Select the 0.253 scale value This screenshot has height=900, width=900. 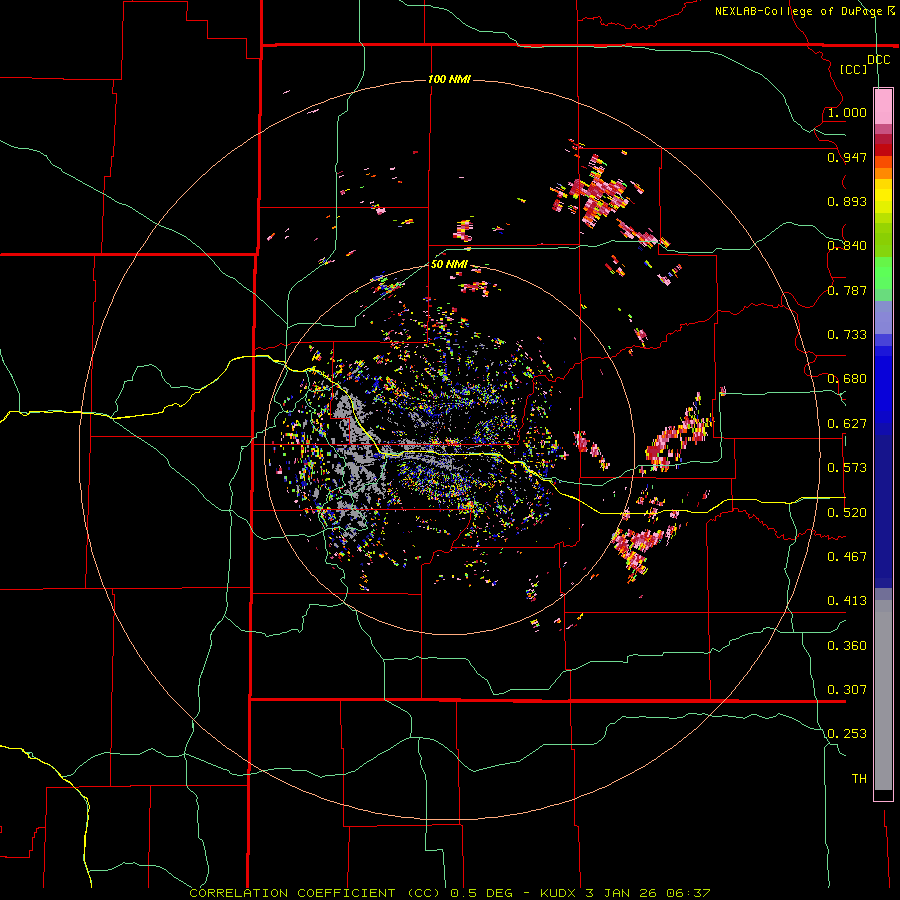tap(847, 734)
